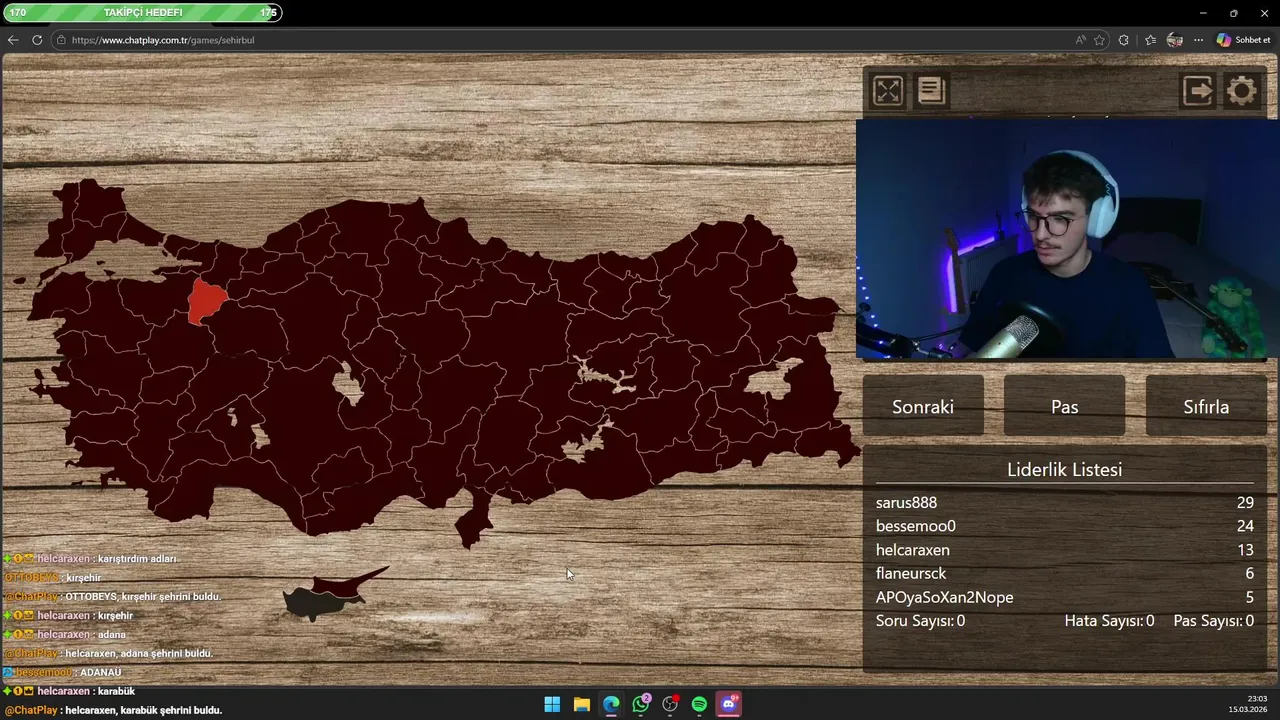Open Spotify from the taskbar

coord(699,704)
